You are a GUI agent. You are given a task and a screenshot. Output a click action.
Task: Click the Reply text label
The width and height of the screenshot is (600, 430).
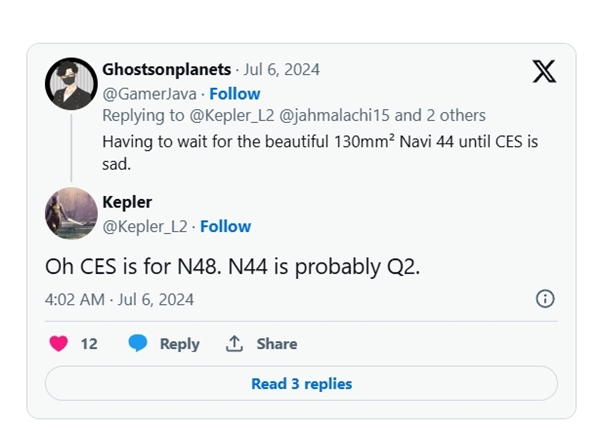click(x=180, y=343)
